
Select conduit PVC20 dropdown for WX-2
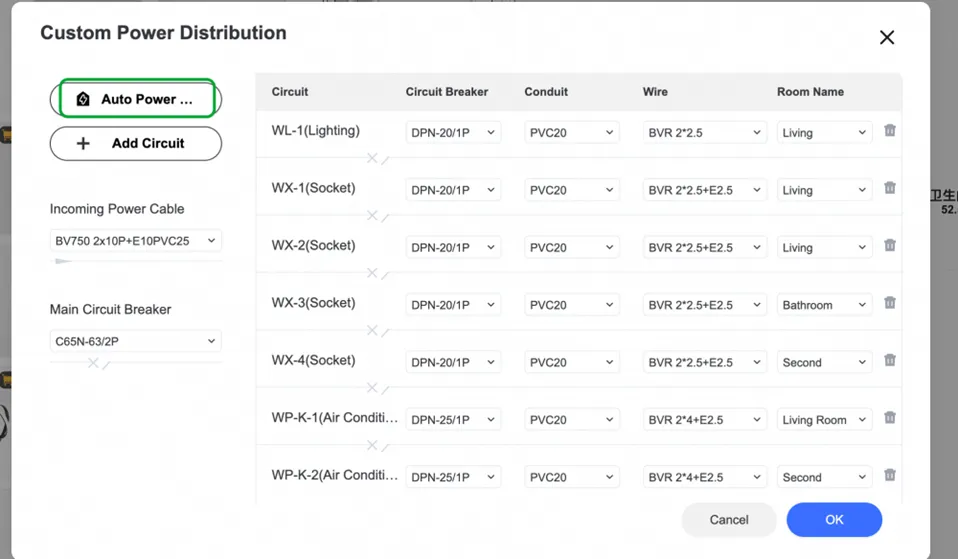click(571, 248)
